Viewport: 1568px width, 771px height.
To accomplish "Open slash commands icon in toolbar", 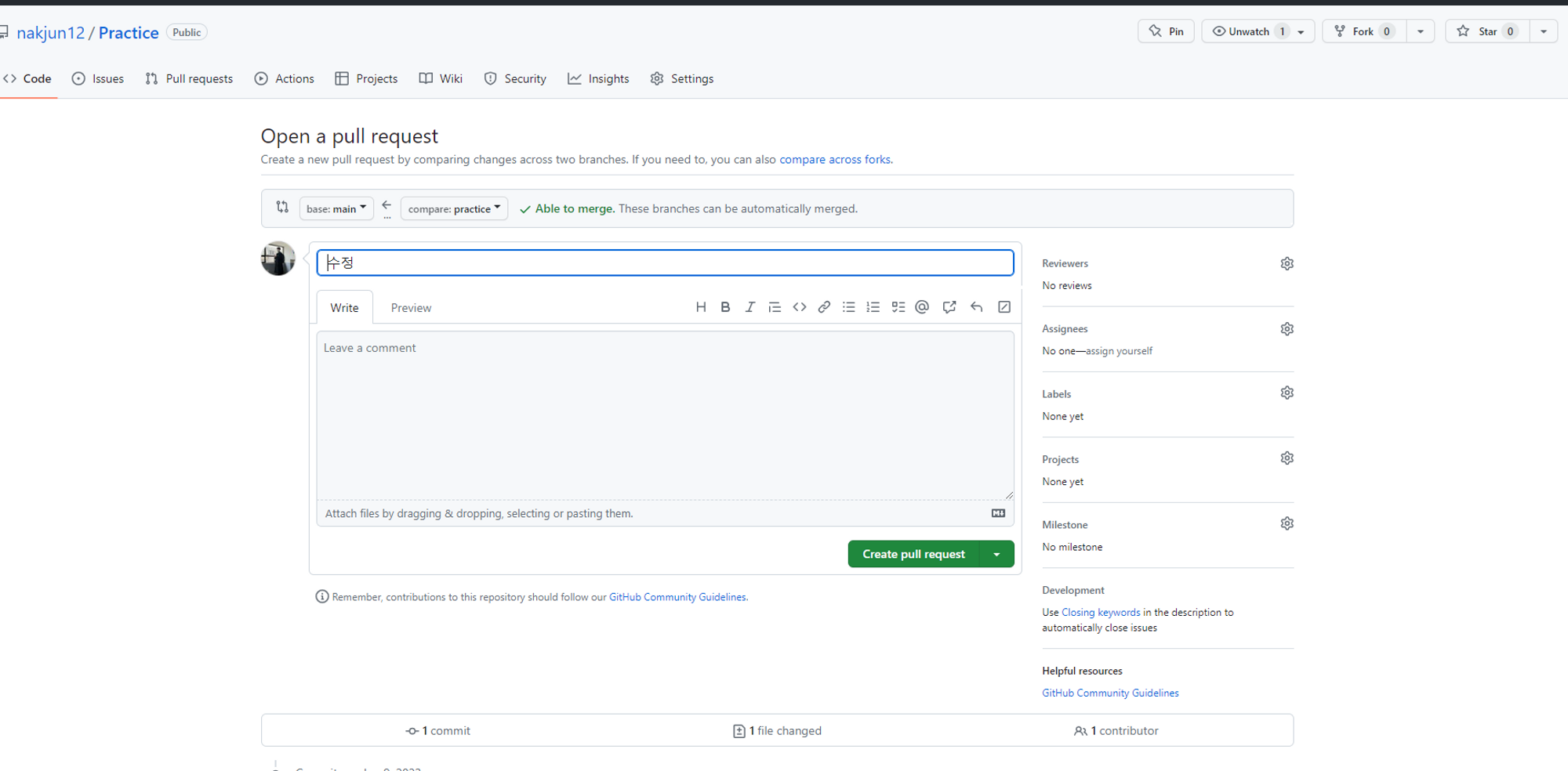I will pos(1004,307).
